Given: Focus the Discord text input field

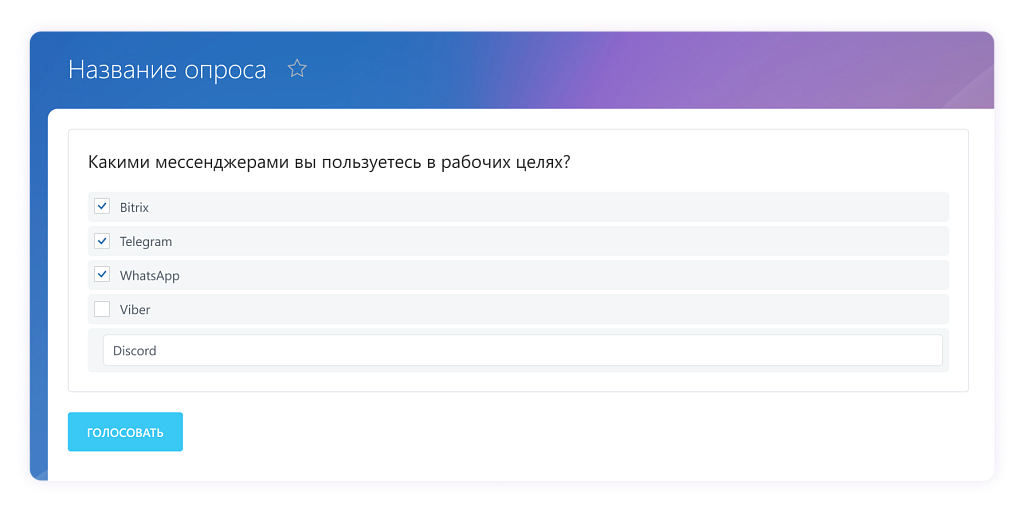Looking at the screenshot, I should click(522, 351).
